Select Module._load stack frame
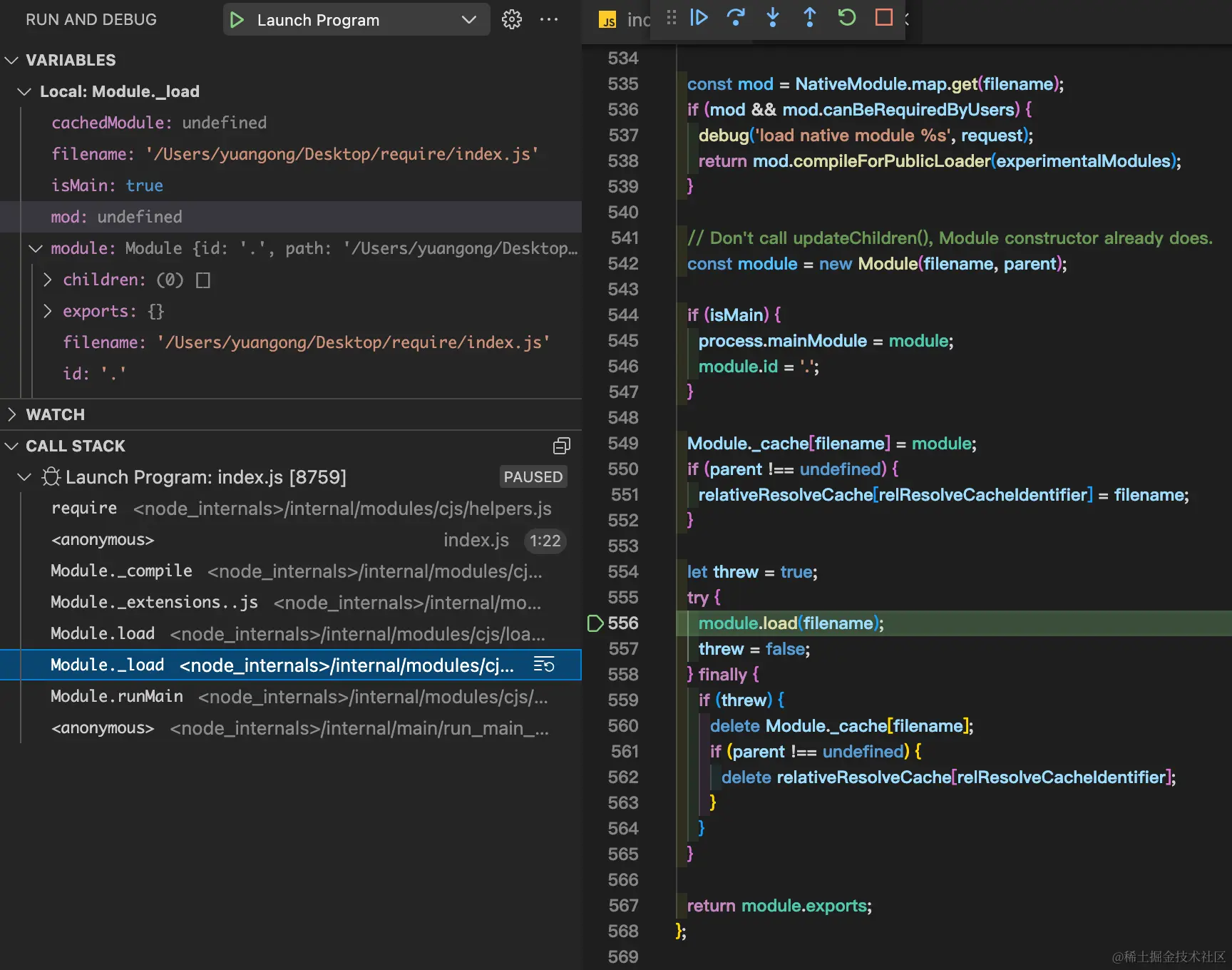Screen dimensions: 1232x970 [x=291, y=665]
